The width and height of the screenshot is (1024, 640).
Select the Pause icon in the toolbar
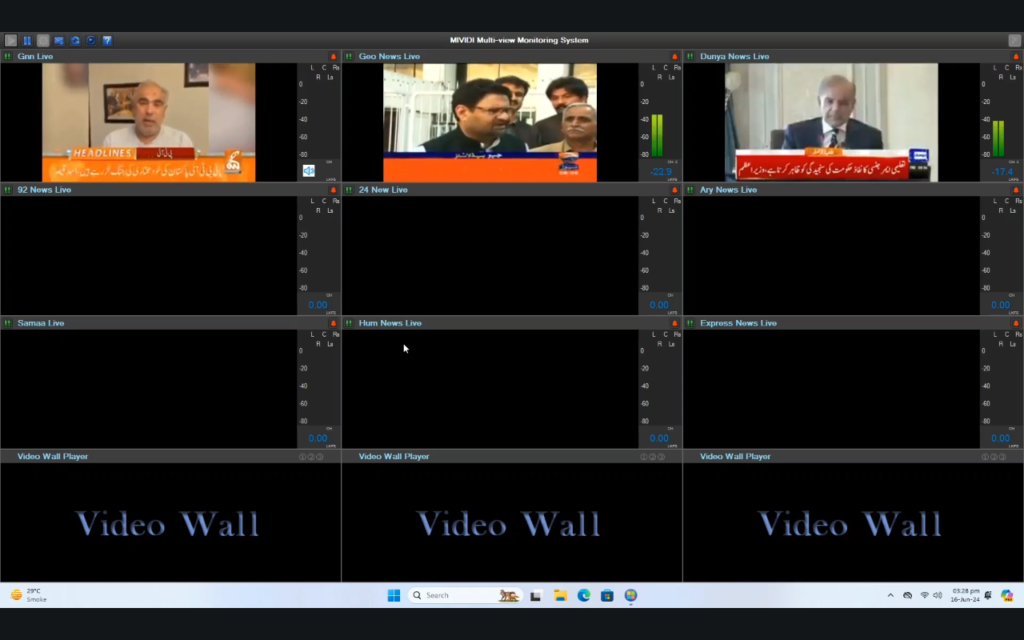[27, 41]
